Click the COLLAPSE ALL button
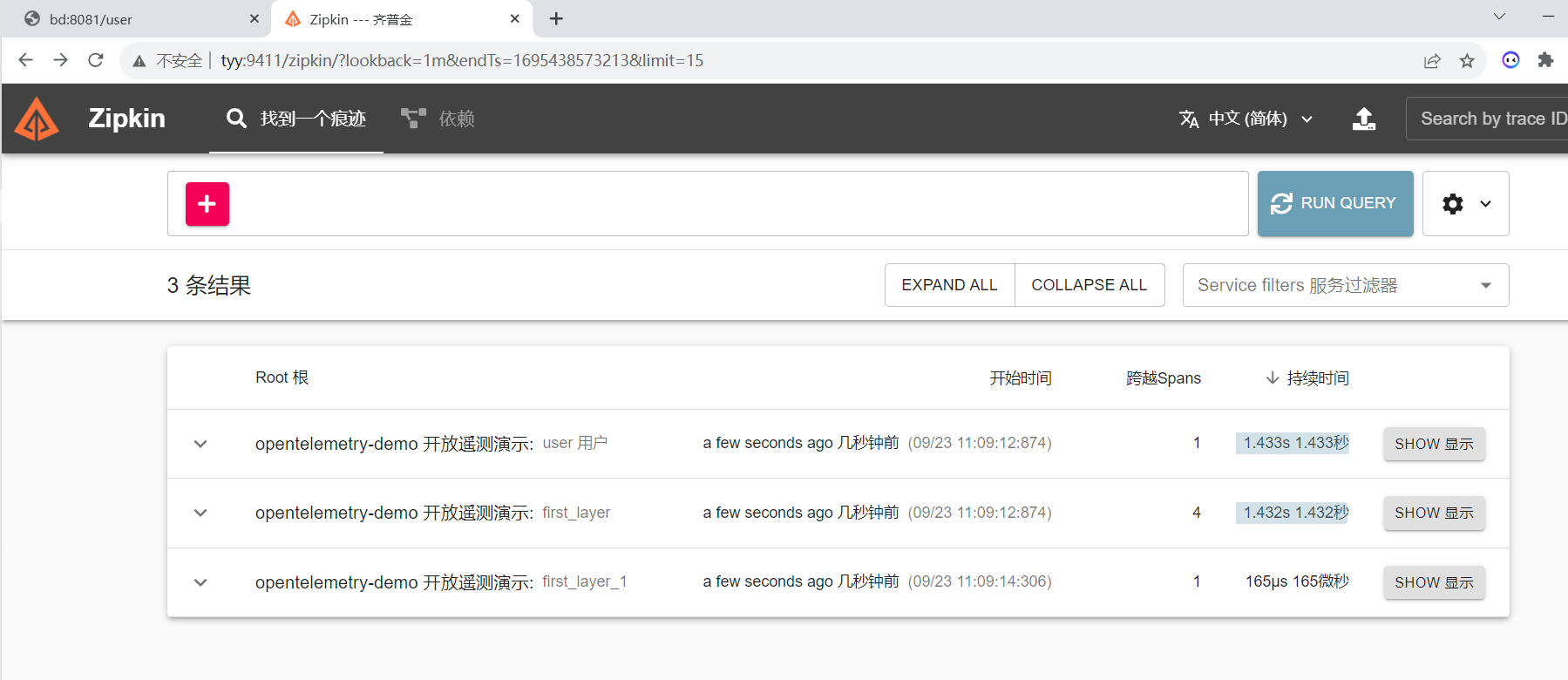Image resolution: width=1568 pixels, height=680 pixels. click(1089, 285)
